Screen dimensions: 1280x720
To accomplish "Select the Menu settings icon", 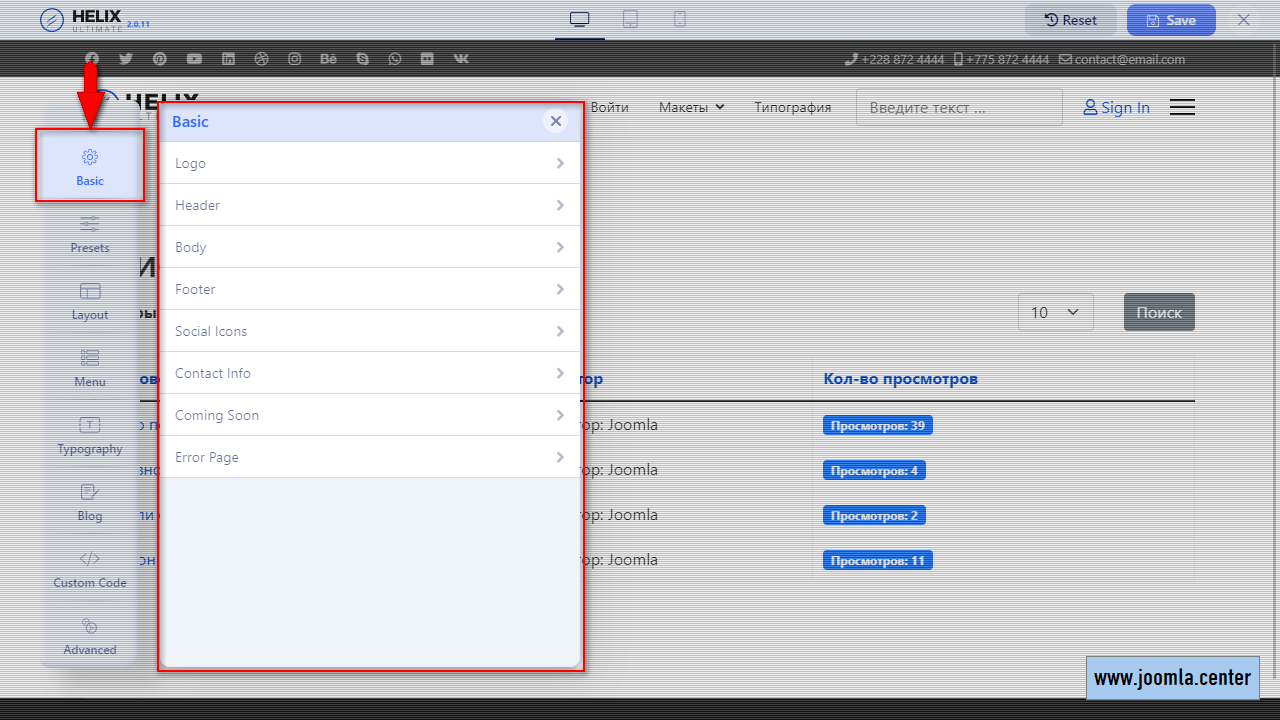I will (x=90, y=368).
